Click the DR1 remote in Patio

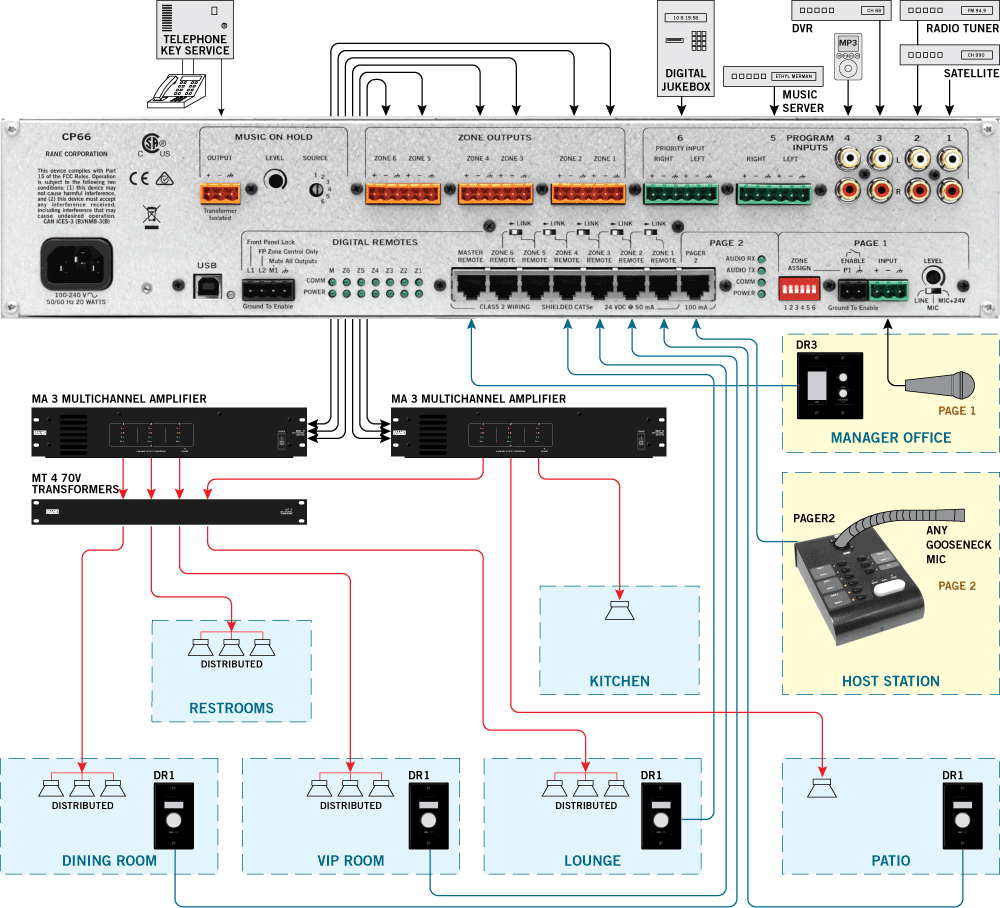[x=962, y=816]
